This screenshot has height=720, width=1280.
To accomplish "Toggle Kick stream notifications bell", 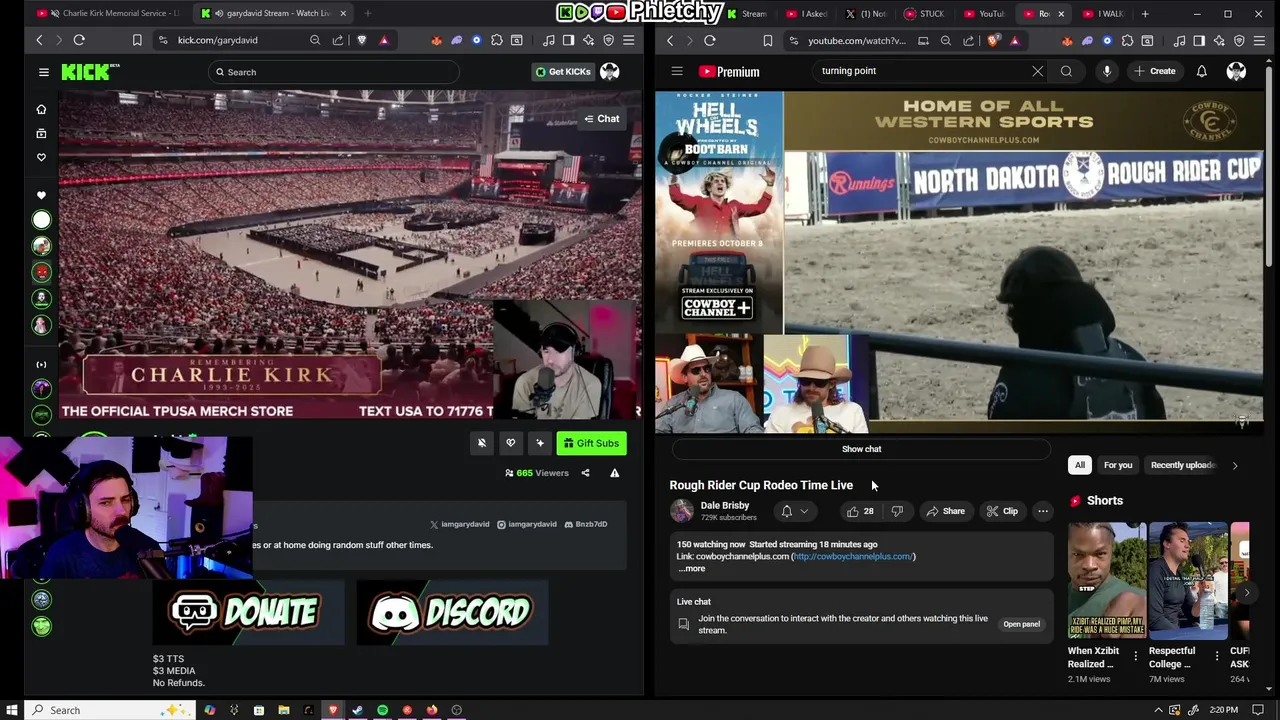I will click(x=481, y=443).
